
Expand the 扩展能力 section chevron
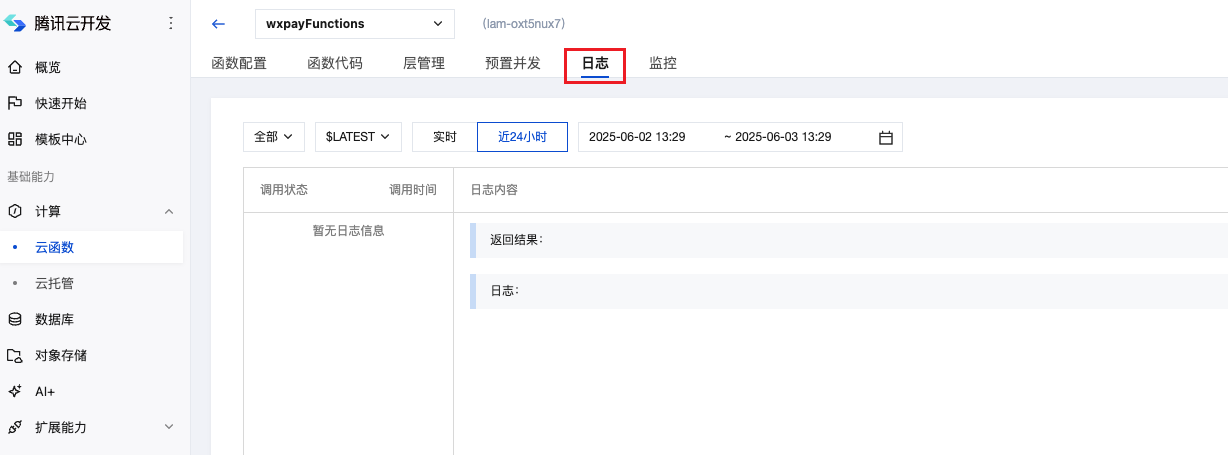click(169, 427)
